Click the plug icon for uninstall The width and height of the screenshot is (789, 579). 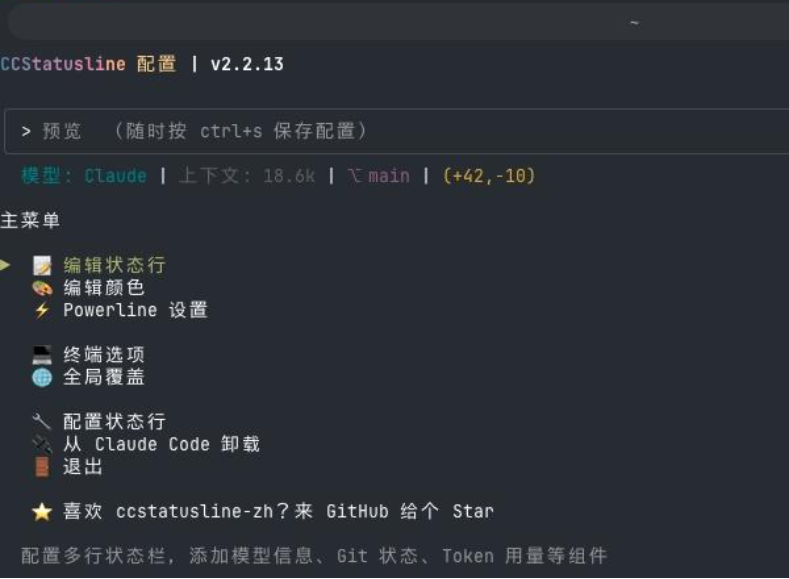(42, 444)
